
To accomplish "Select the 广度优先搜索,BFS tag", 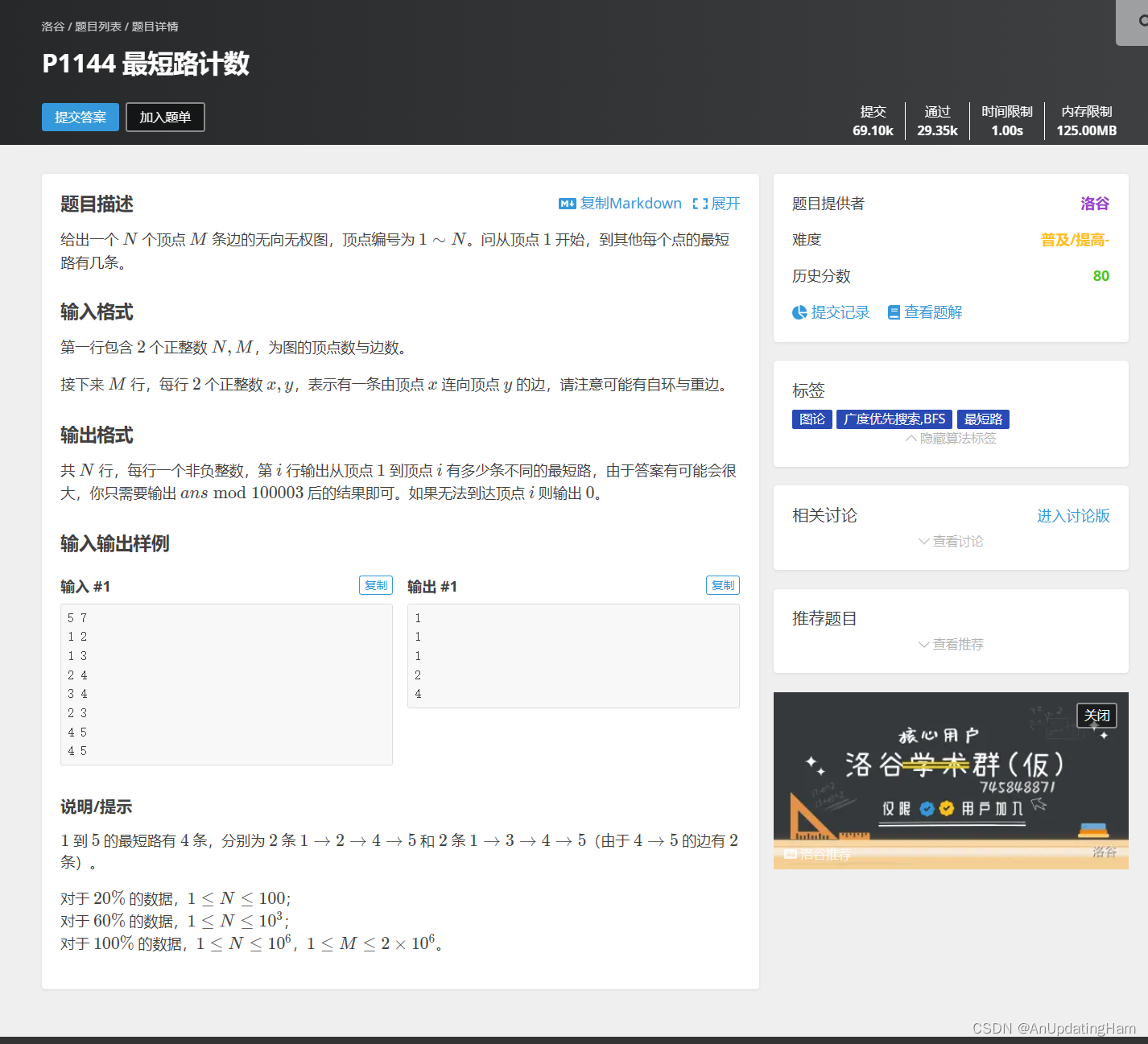I will pos(894,419).
